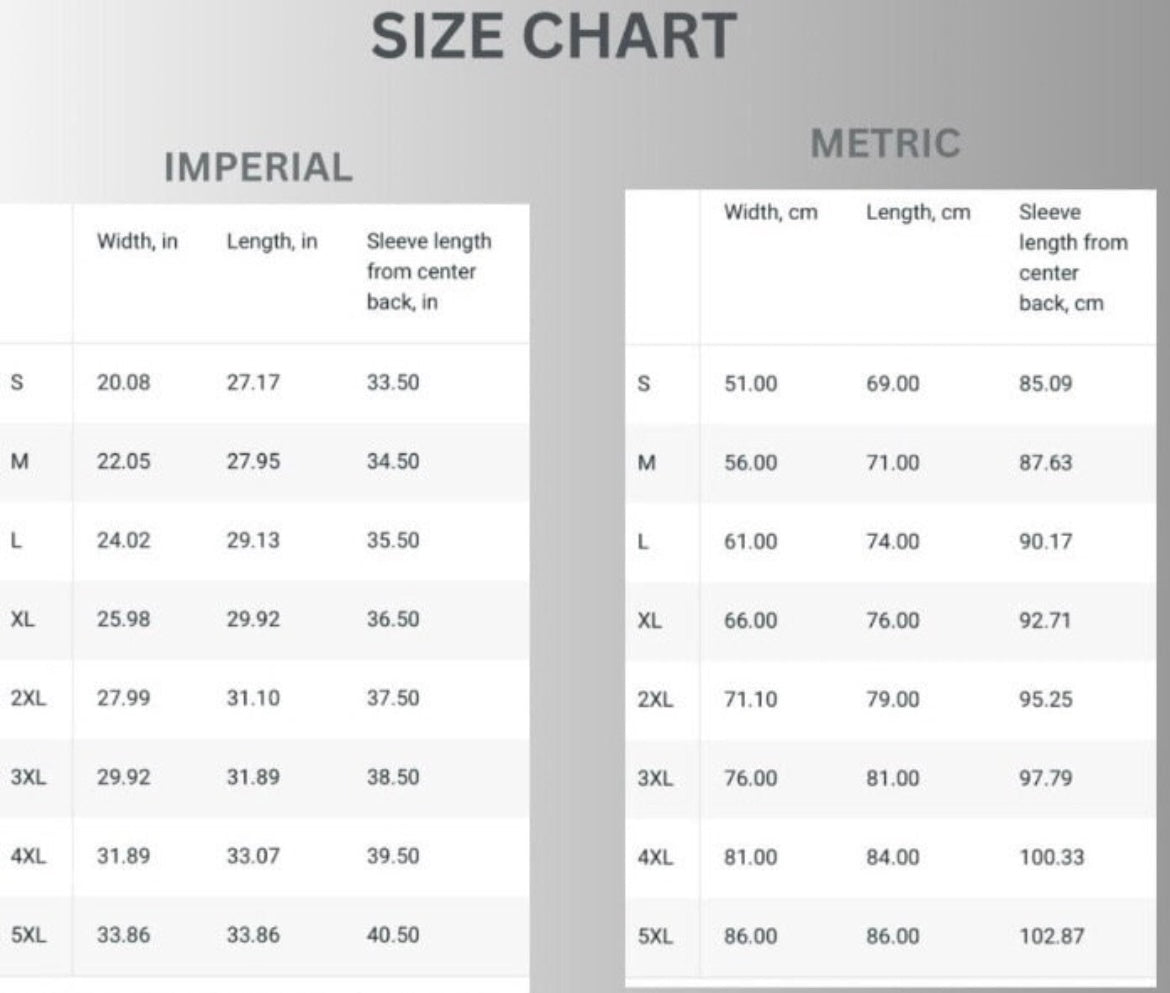This screenshot has width=1170, height=993.
Task: Click the 35.50 sleeve length value
Action: click(393, 540)
